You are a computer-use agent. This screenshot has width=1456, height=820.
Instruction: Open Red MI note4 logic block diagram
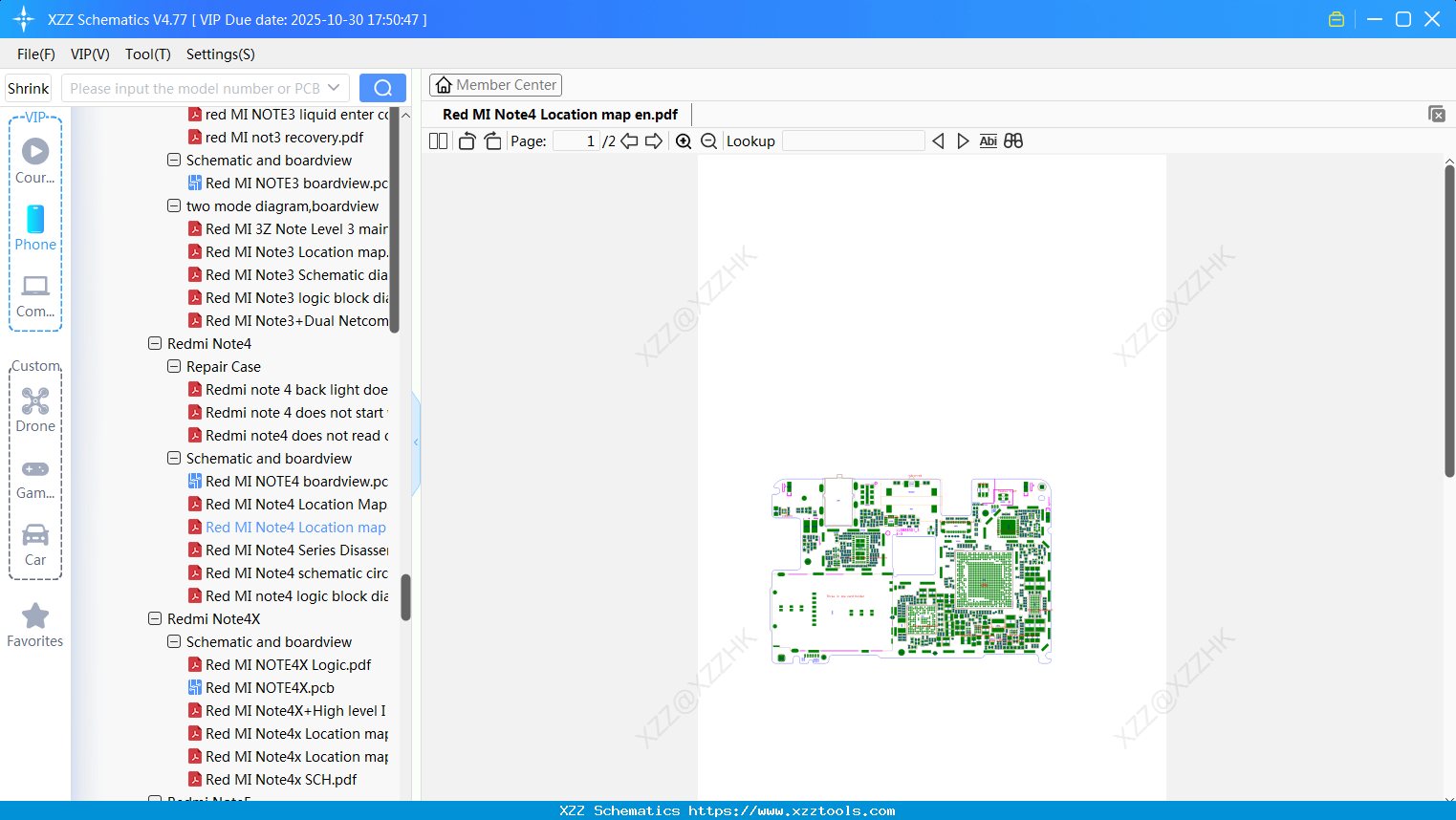pos(288,596)
